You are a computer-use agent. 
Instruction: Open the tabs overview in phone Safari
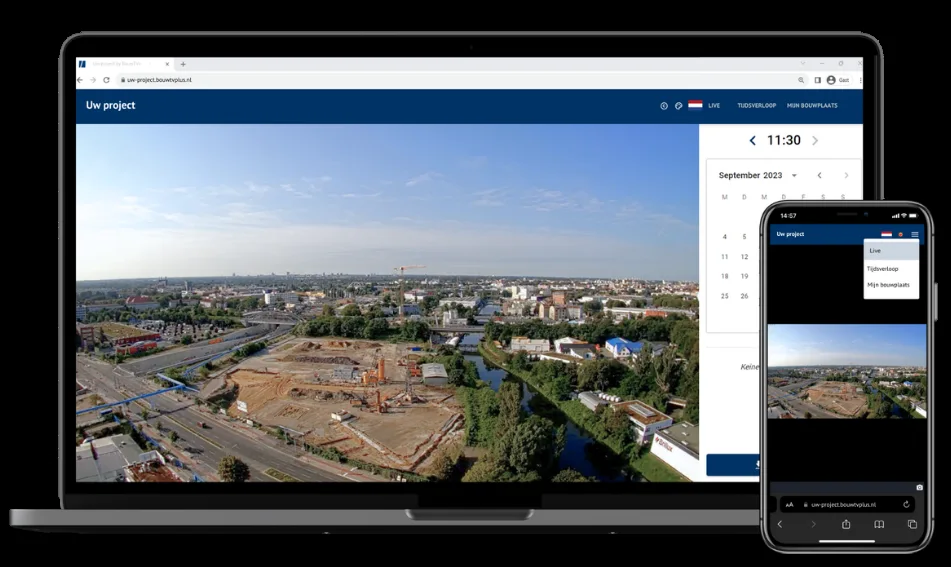click(912, 524)
